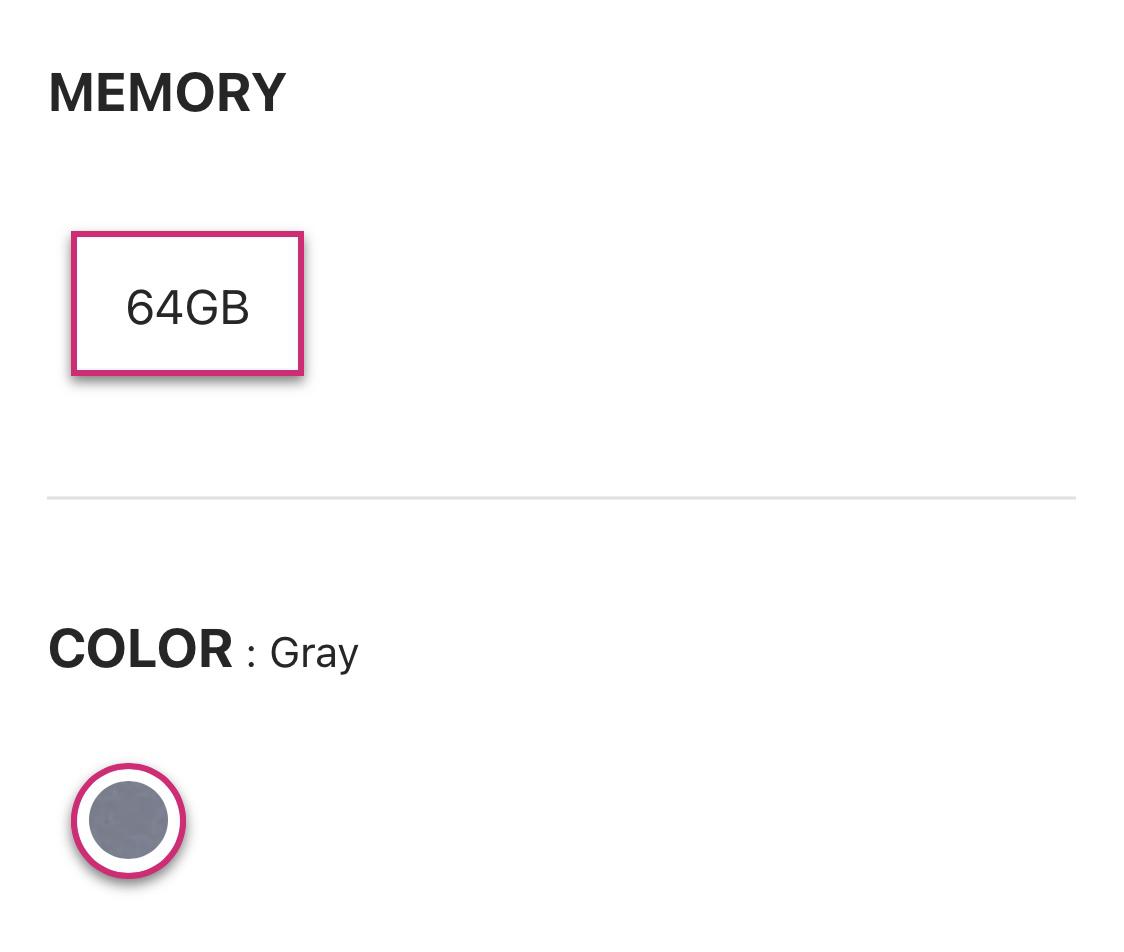Select the pink-ringed gray color circle
The width and height of the screenshot is (1124, 952).
[128, 820]
